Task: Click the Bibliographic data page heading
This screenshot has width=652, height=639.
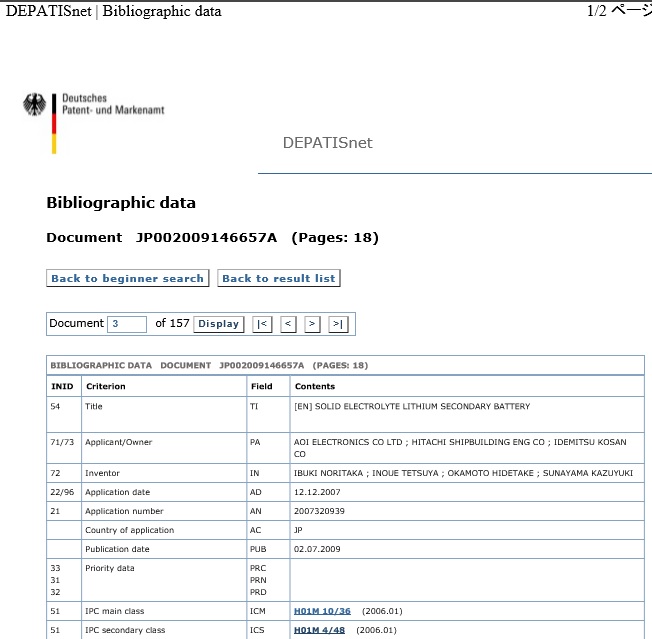Action: pos(121,203)
